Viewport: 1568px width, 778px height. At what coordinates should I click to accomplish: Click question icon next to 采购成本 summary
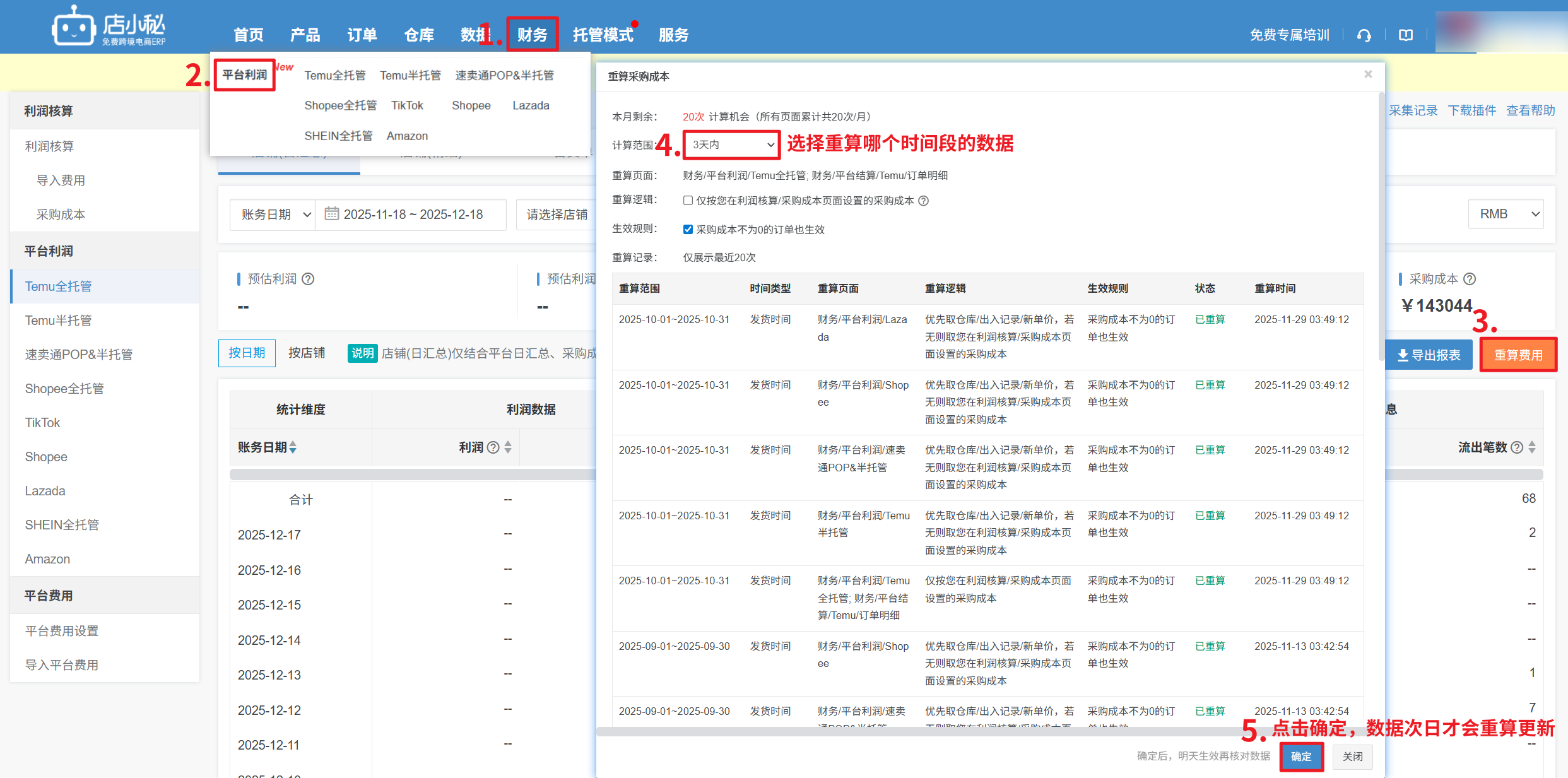(1470, 279)
